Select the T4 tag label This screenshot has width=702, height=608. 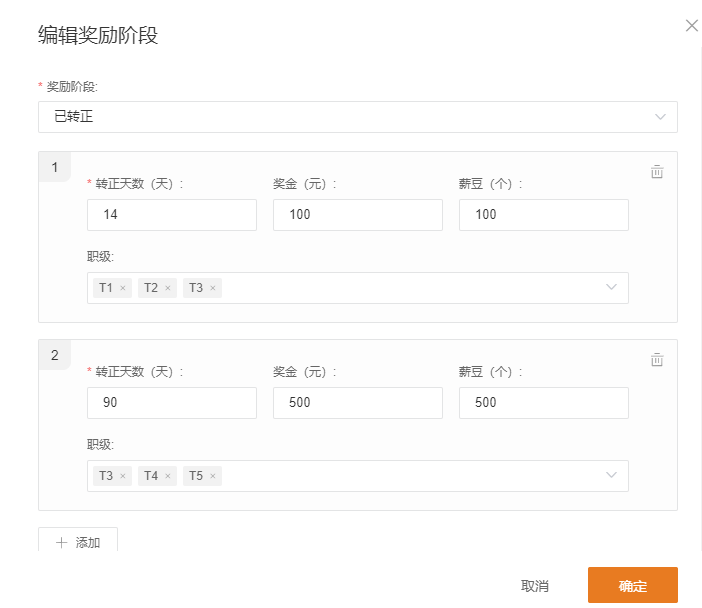click(151, 476)
